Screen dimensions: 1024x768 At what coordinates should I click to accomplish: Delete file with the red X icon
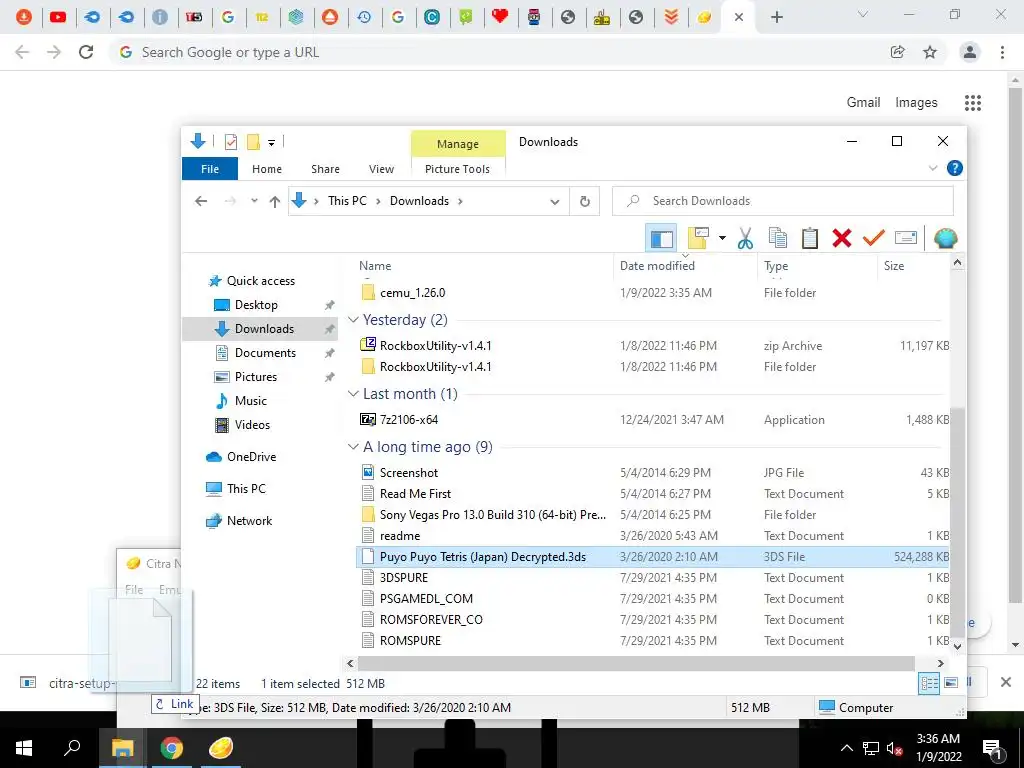(842, 238)
